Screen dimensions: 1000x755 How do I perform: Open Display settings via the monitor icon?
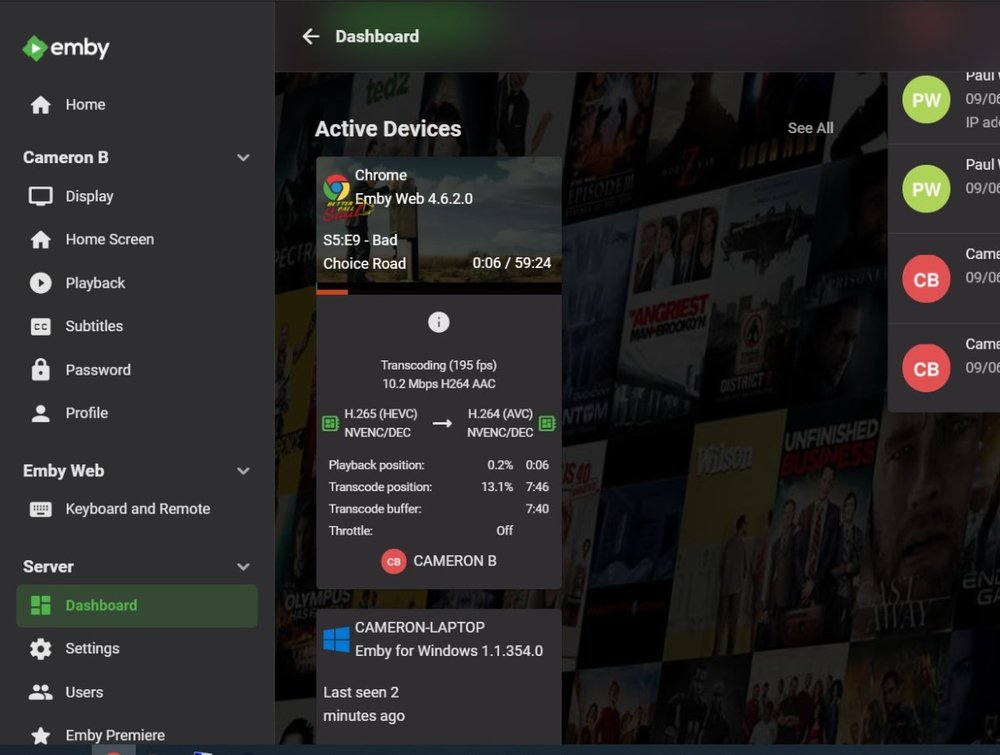pos(40,196)
